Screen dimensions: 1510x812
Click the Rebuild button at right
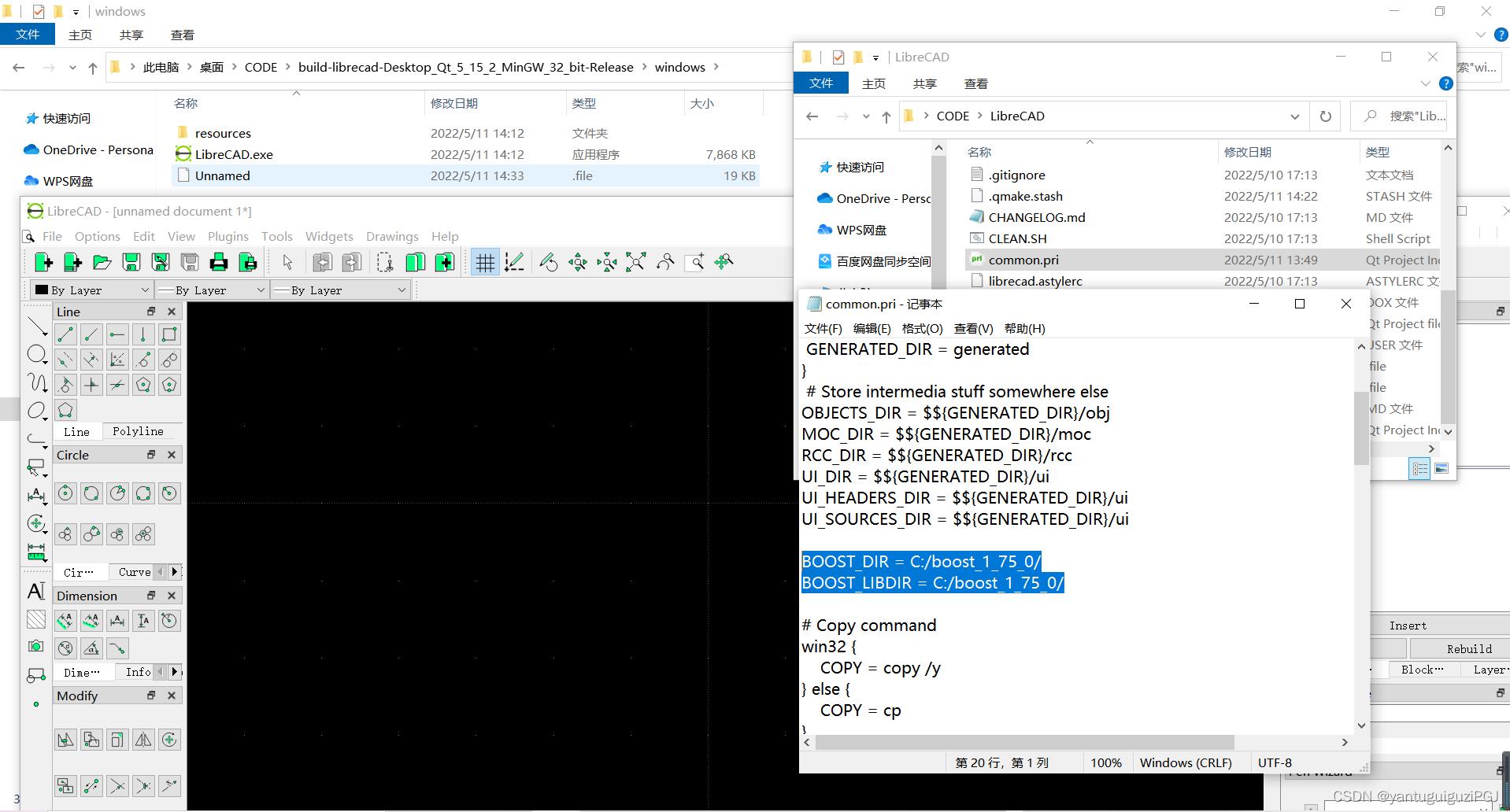pyautogui.click(x=1468, y=648)
